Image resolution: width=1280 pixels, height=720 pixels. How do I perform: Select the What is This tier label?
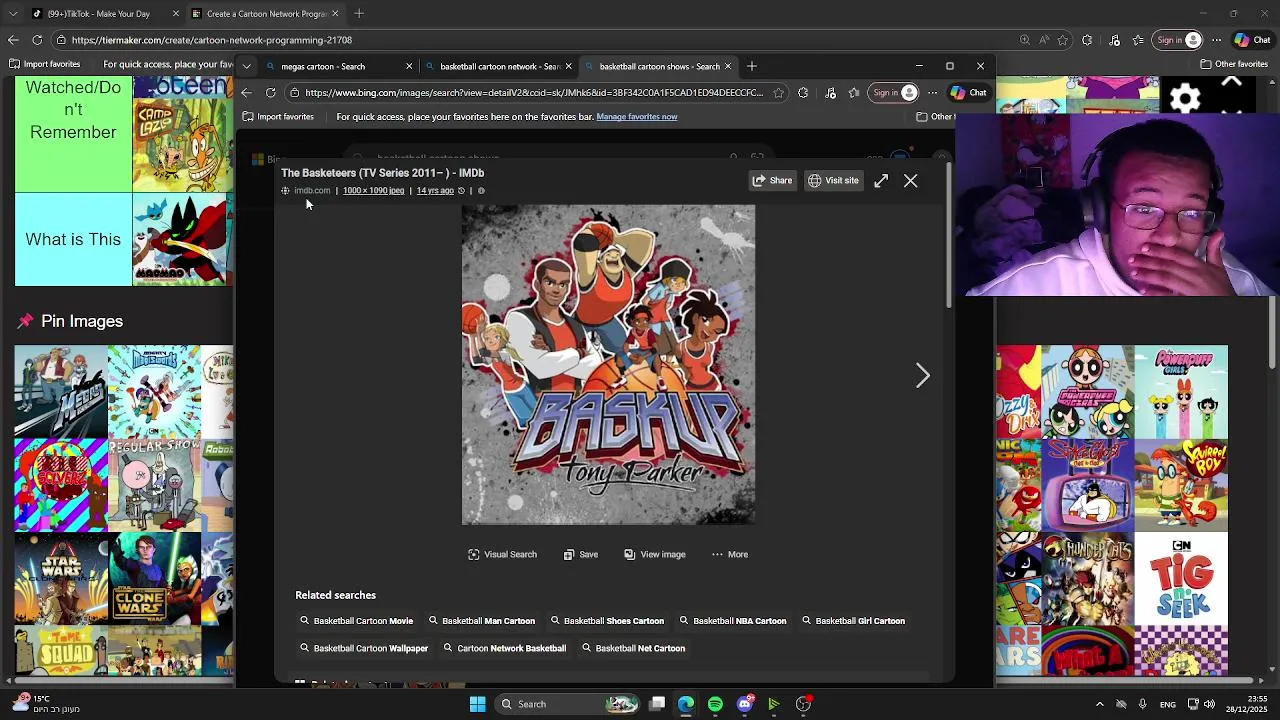(x=73, y=239)
